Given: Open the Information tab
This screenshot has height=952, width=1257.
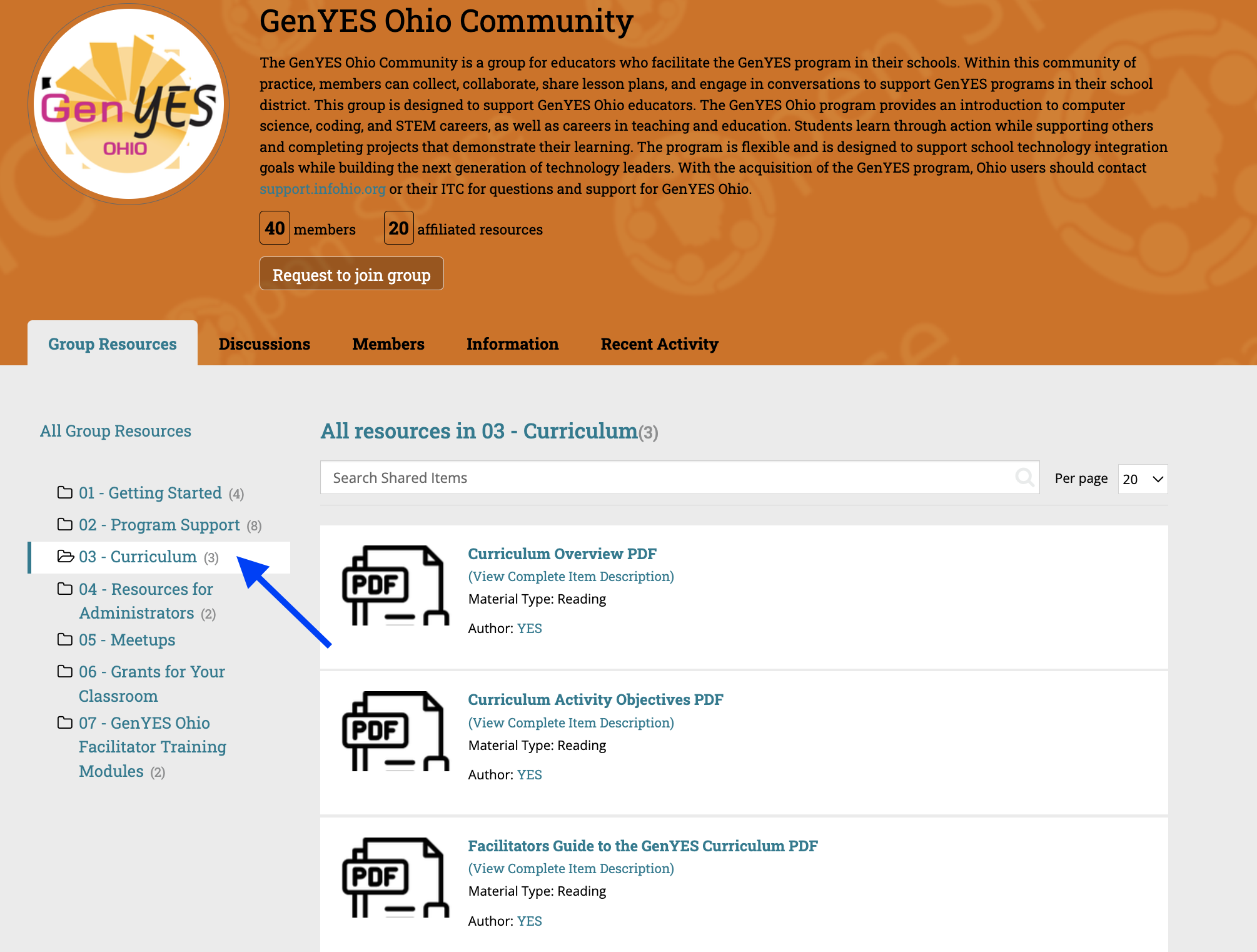Looking at the screenshot, I should pos(513,344).
